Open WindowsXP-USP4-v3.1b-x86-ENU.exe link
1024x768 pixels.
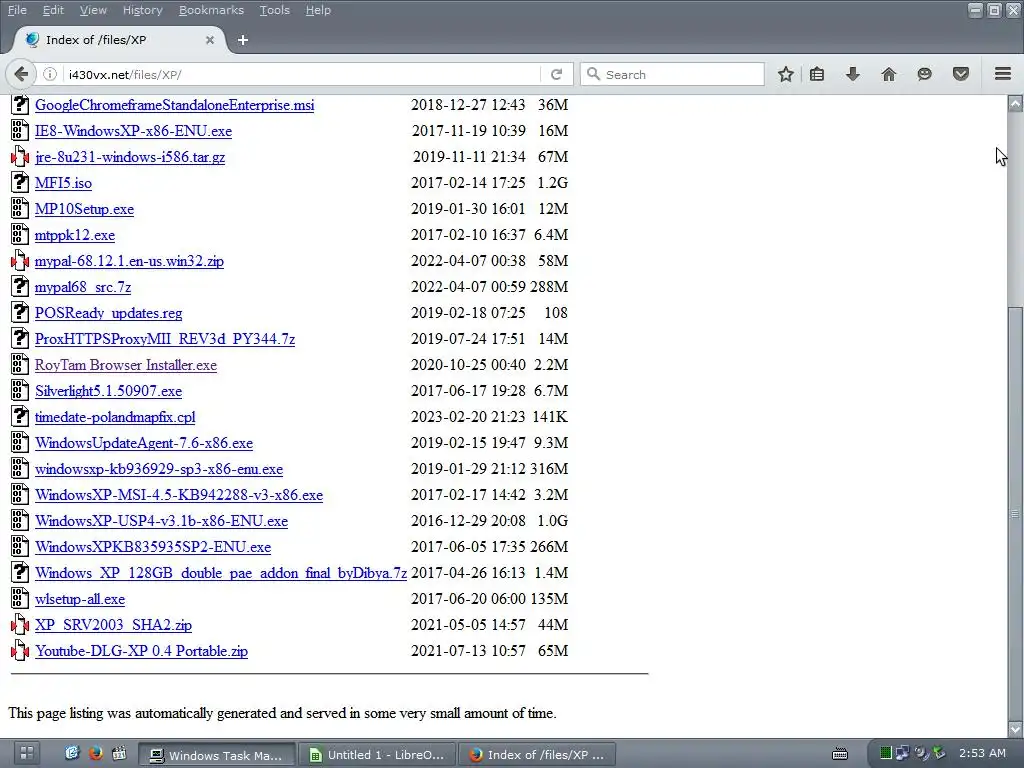(161, 520)
